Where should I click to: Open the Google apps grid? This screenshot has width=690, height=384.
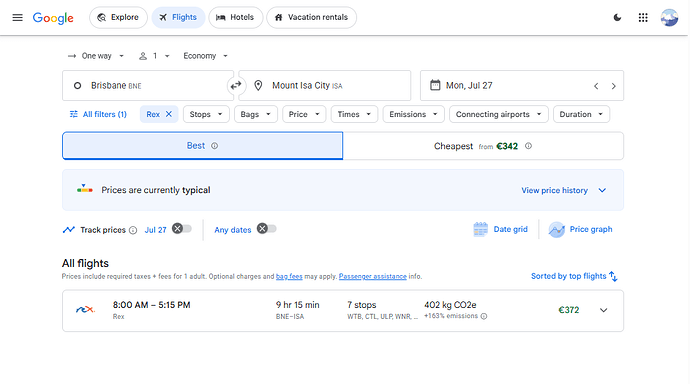643,18
